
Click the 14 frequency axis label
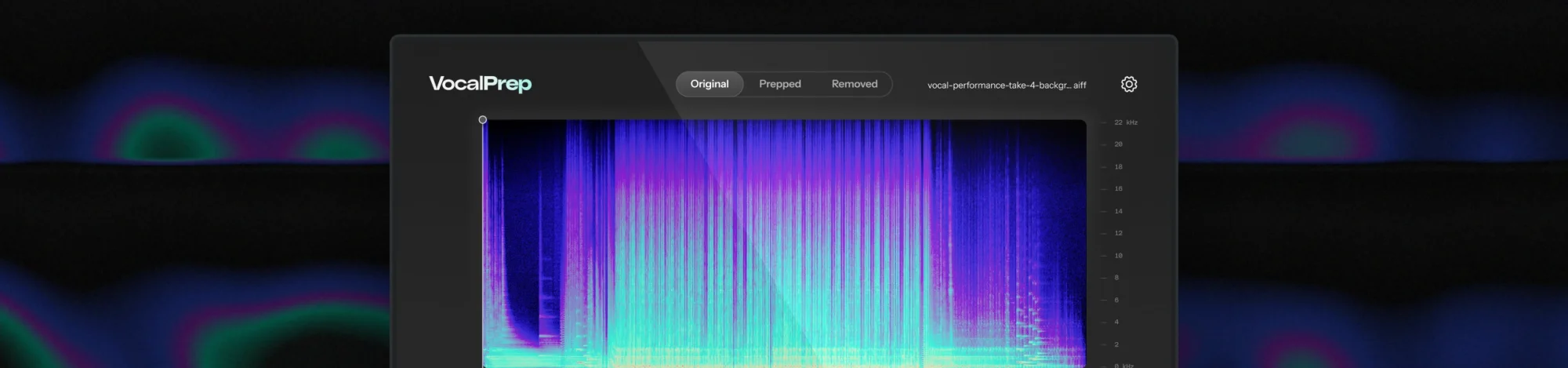click(x=1118, y=211)
